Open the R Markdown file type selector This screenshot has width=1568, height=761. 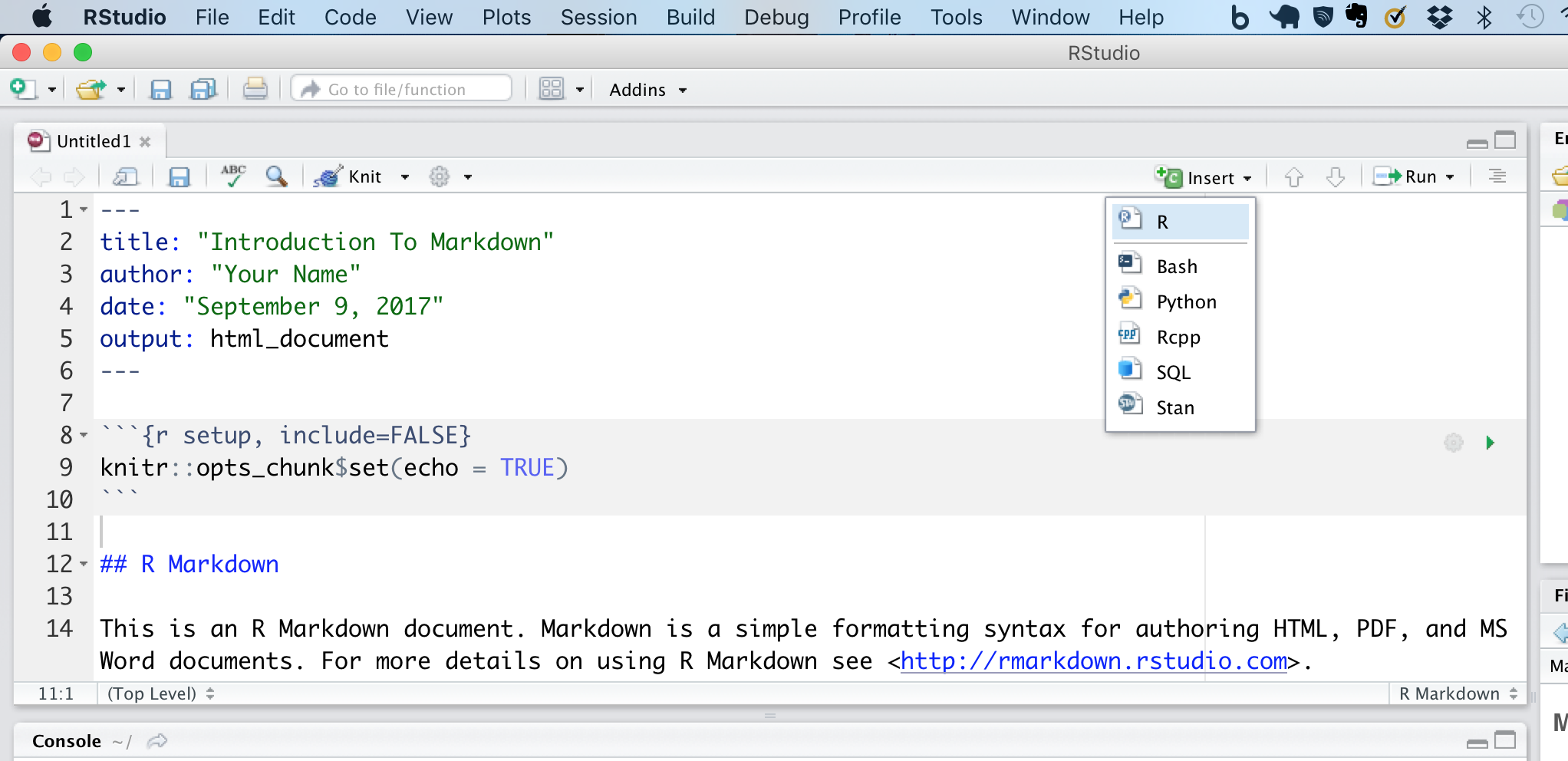1458,693
